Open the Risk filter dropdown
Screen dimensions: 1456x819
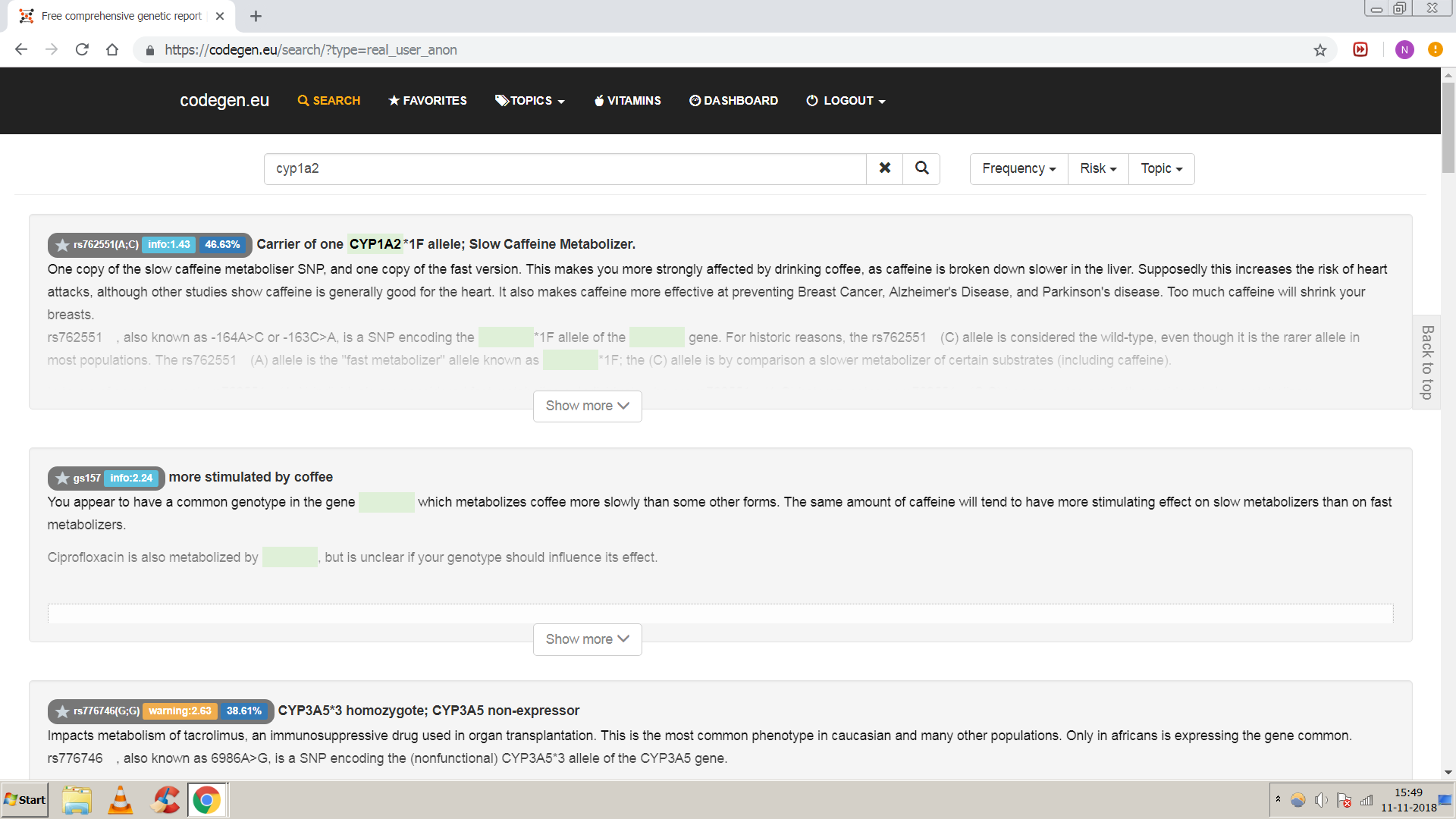pos(1098,168)
